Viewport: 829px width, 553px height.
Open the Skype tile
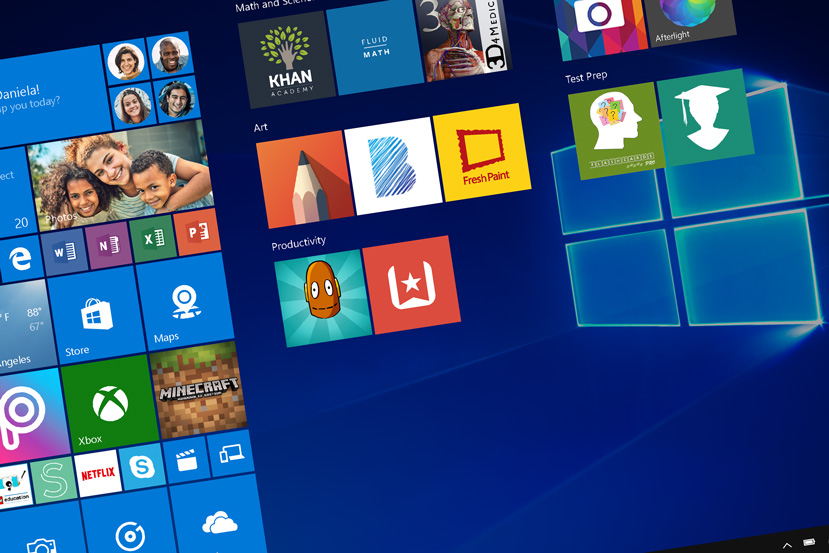(142, 467)
